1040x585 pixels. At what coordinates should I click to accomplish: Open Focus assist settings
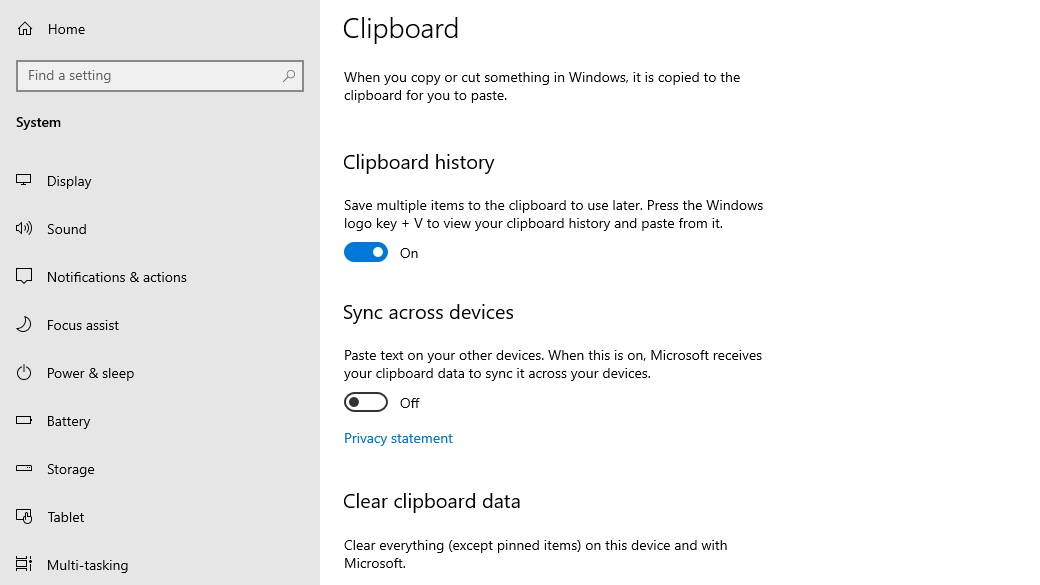coord(82,325)
